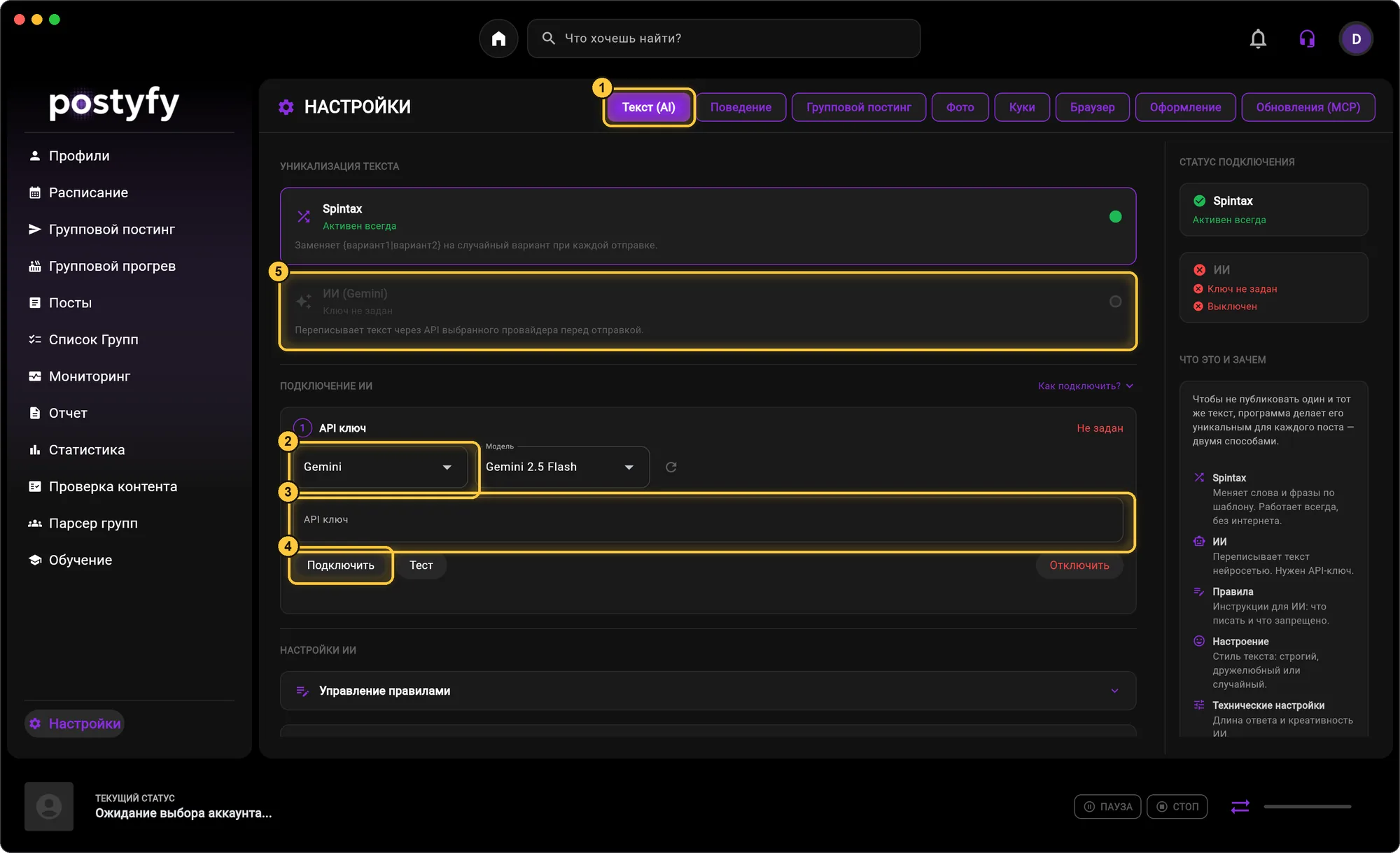Open Парсер групп sidebar item
Viewport: 1400px width, 853px height.
[83, 523]
